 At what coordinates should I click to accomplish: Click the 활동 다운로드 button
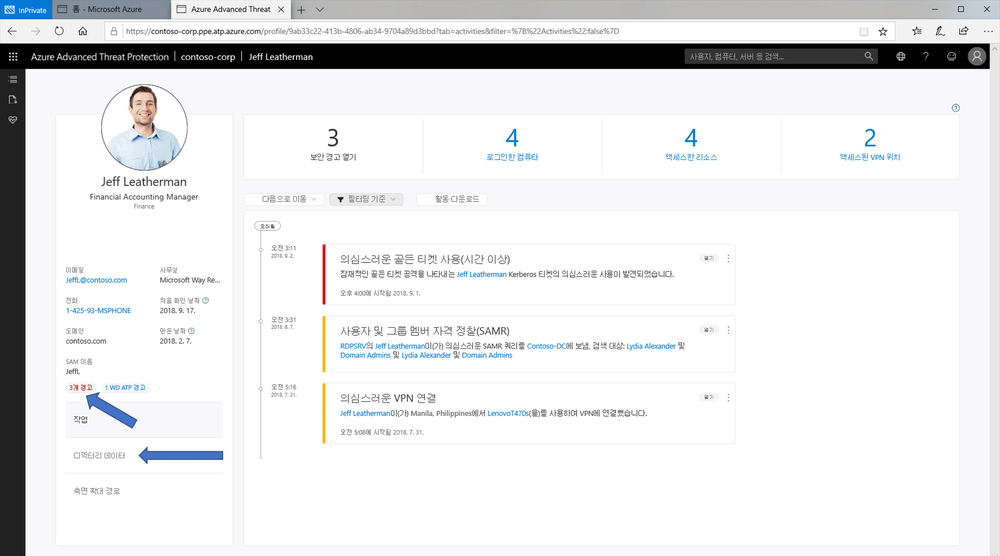click(452, 199)
